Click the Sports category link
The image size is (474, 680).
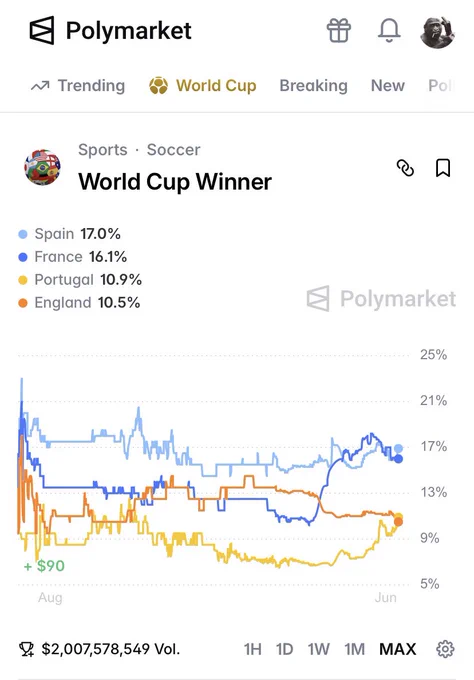click(103, 150)
